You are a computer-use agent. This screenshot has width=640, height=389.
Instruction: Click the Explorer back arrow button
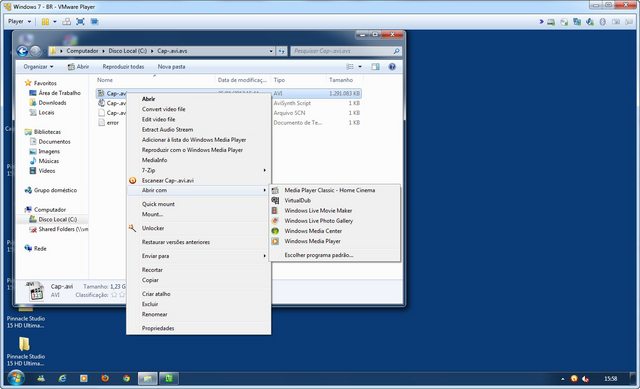[22, 51]
